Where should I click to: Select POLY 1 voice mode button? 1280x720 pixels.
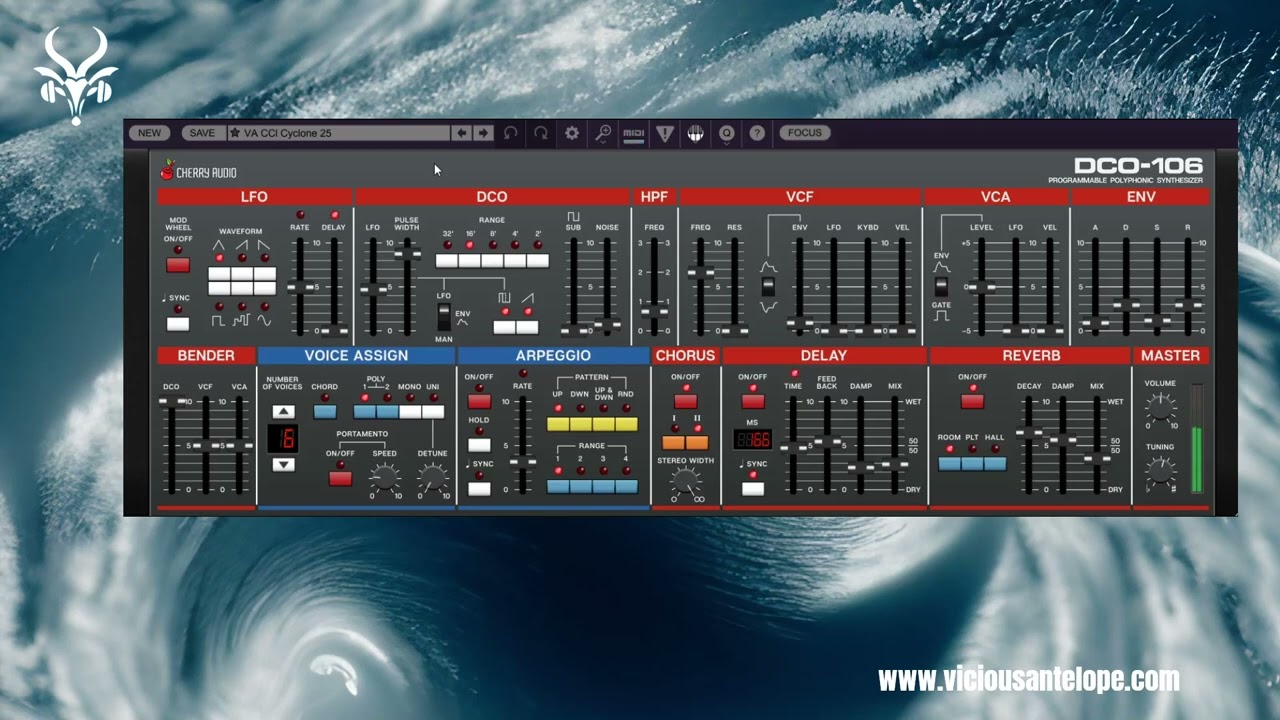(365, 411)
